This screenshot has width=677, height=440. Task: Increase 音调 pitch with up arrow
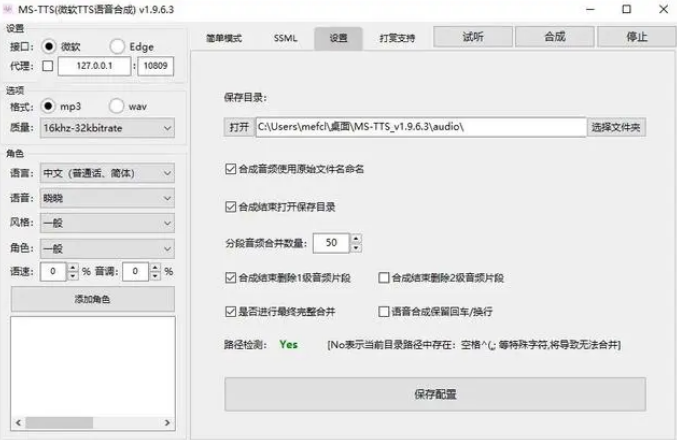coord(155,267)
